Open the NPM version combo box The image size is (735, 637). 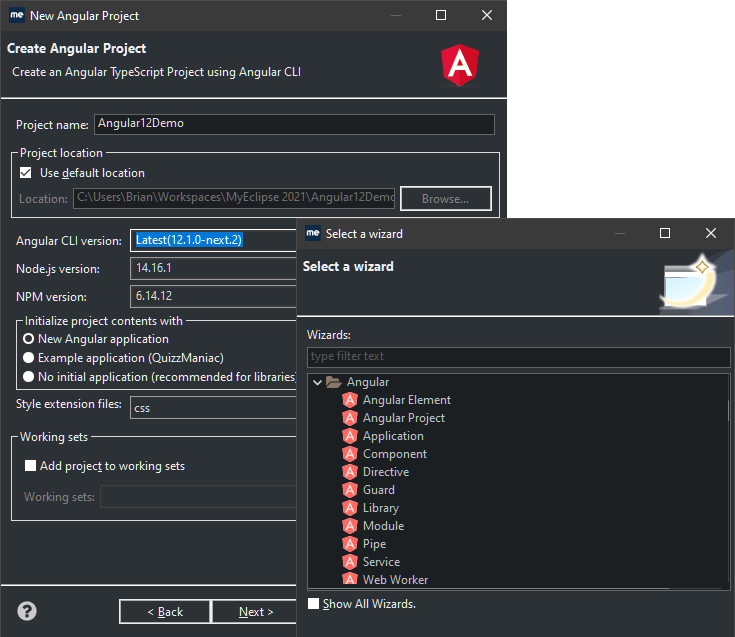(x=213, y=296)
